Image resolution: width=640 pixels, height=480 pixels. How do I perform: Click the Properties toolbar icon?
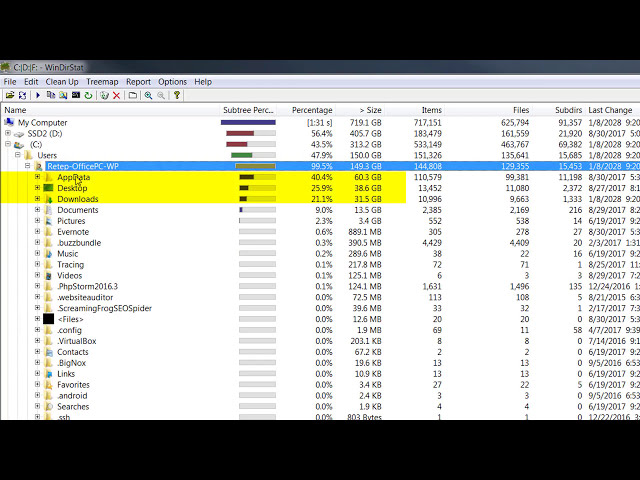pyautogui.click(x=133, y=95)
